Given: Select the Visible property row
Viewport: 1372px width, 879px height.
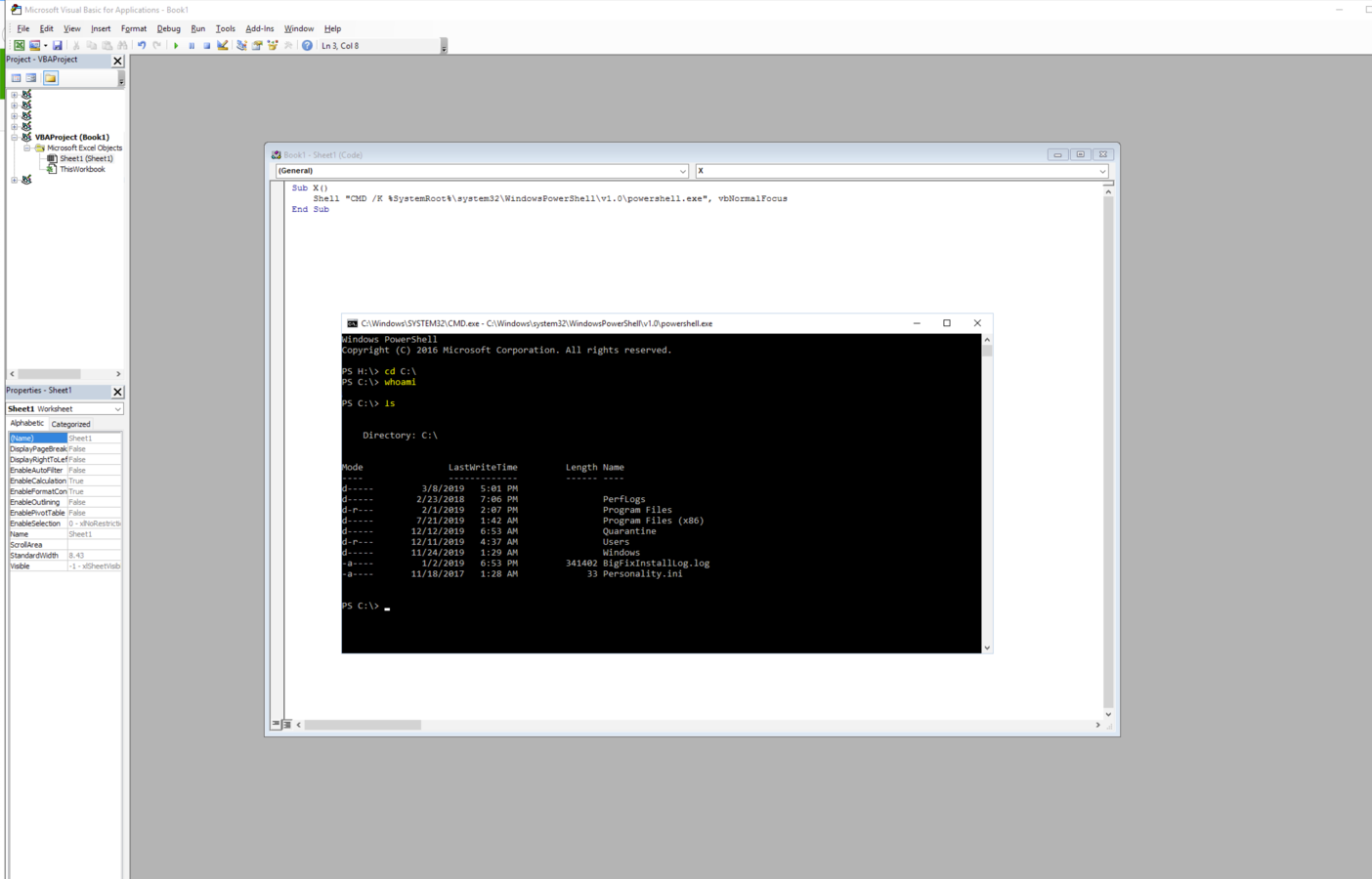Looking at the screenshot, I should click(65, 566).
